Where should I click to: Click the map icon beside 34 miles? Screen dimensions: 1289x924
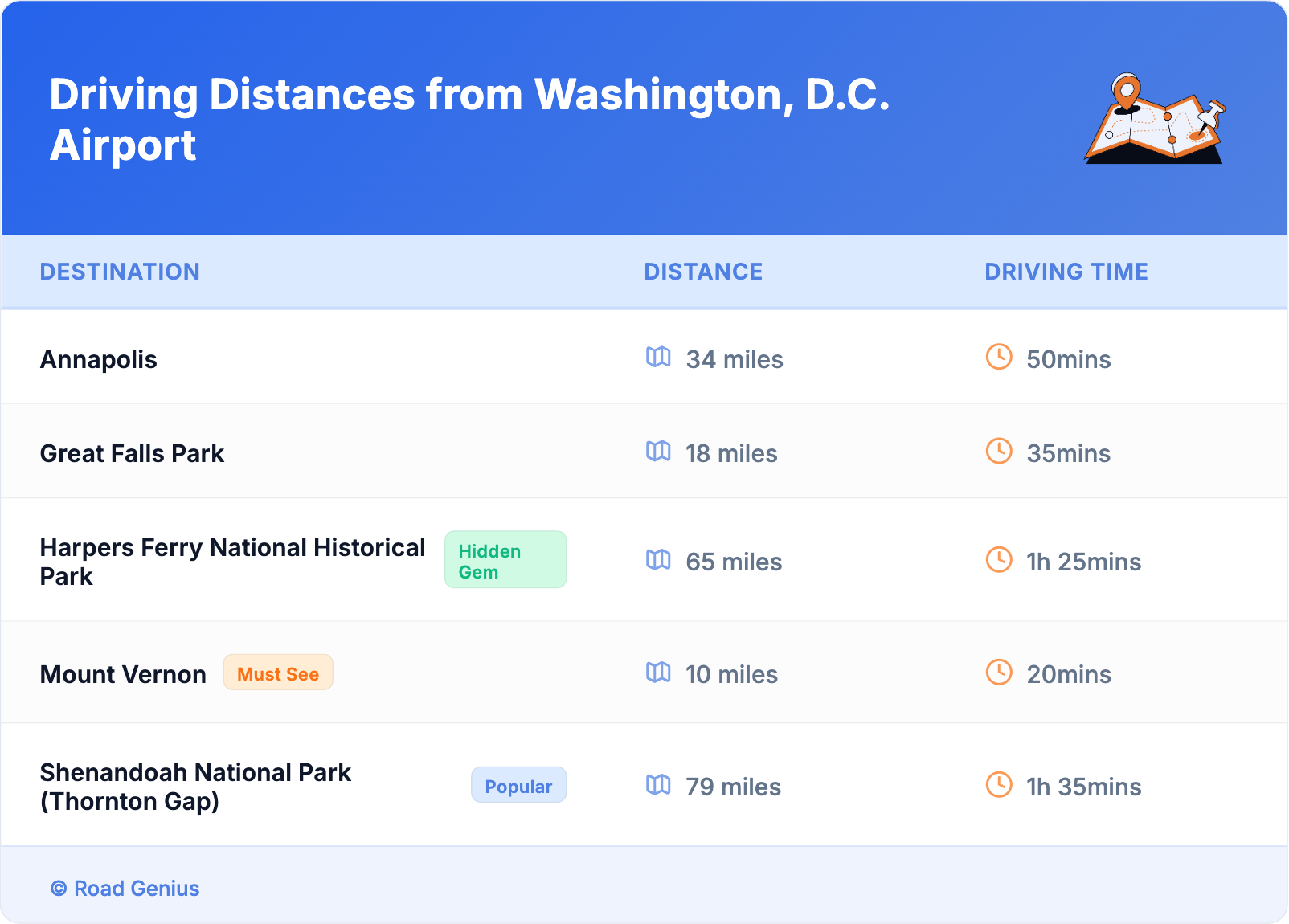click(658, 357)
